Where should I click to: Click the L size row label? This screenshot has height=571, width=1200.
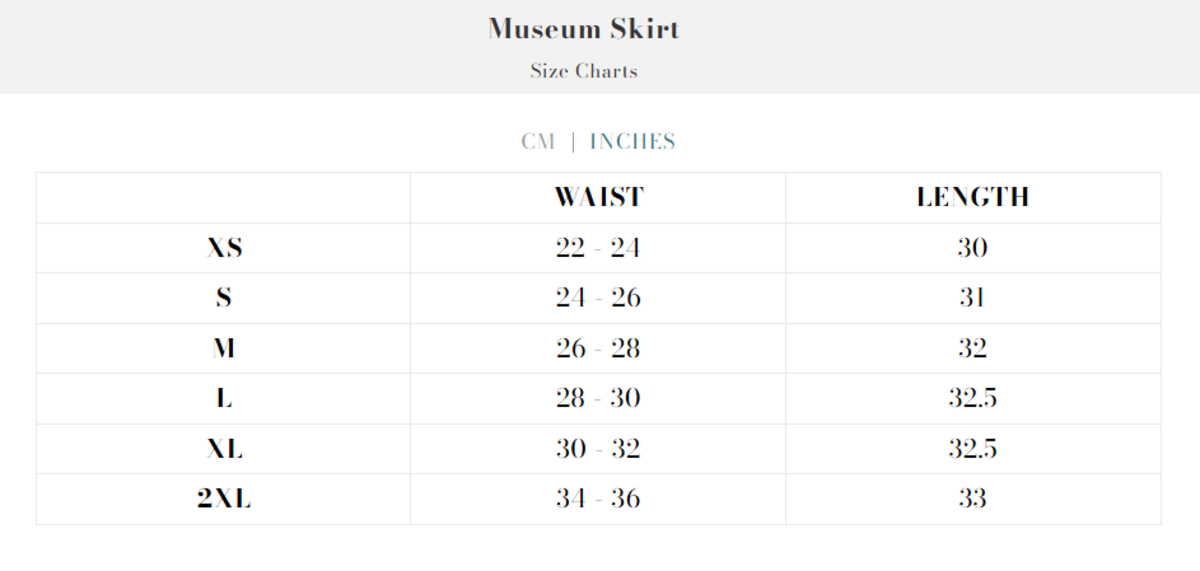point(224,399)
